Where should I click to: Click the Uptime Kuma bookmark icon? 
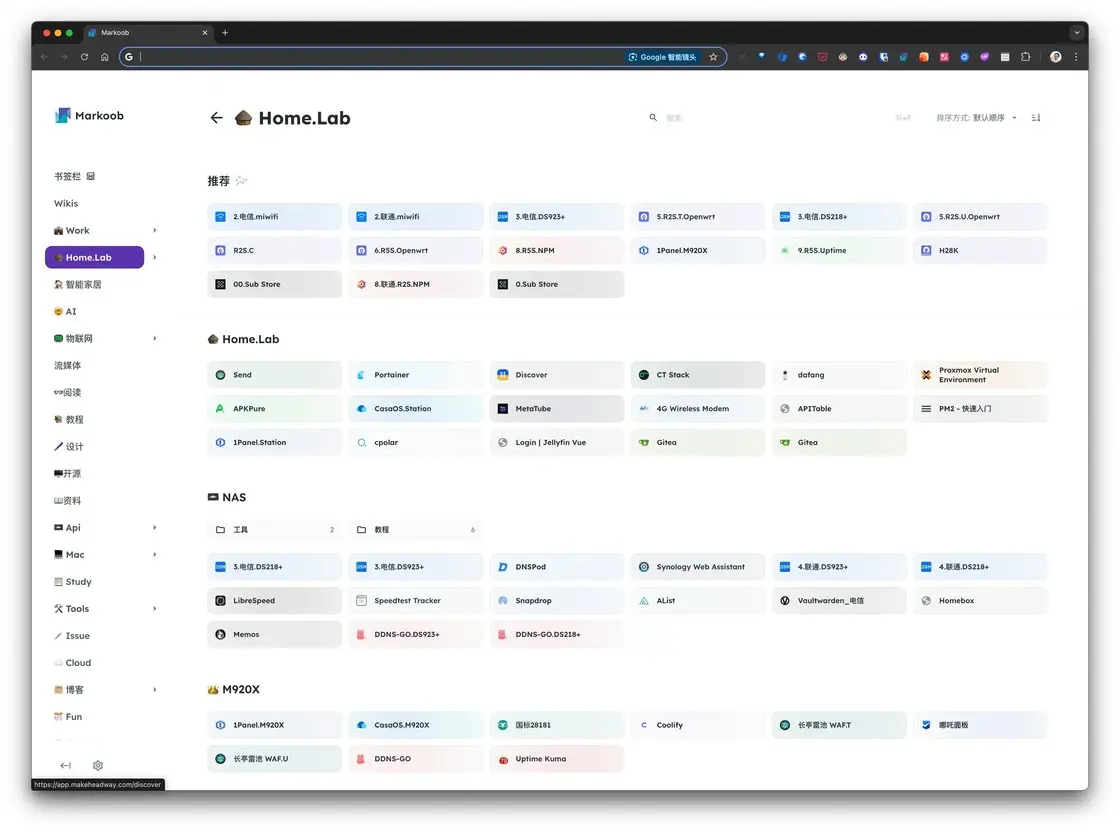click(x=503, y=759)
